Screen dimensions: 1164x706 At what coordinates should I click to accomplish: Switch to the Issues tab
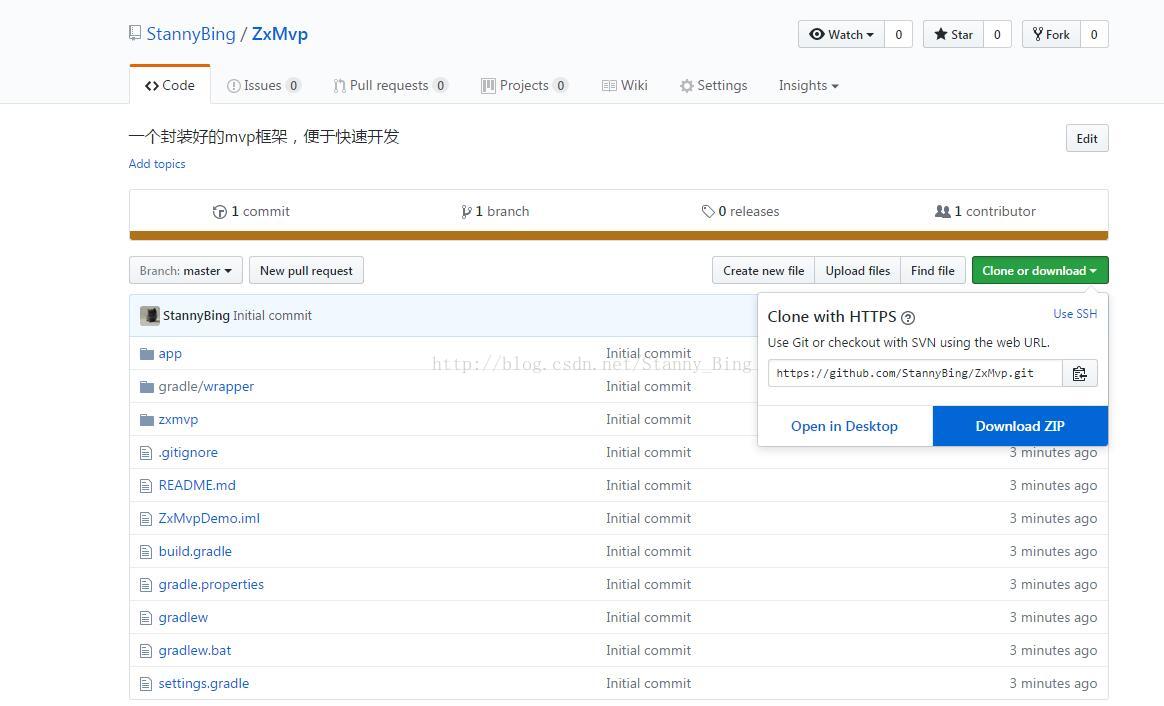tap(264, 85)
